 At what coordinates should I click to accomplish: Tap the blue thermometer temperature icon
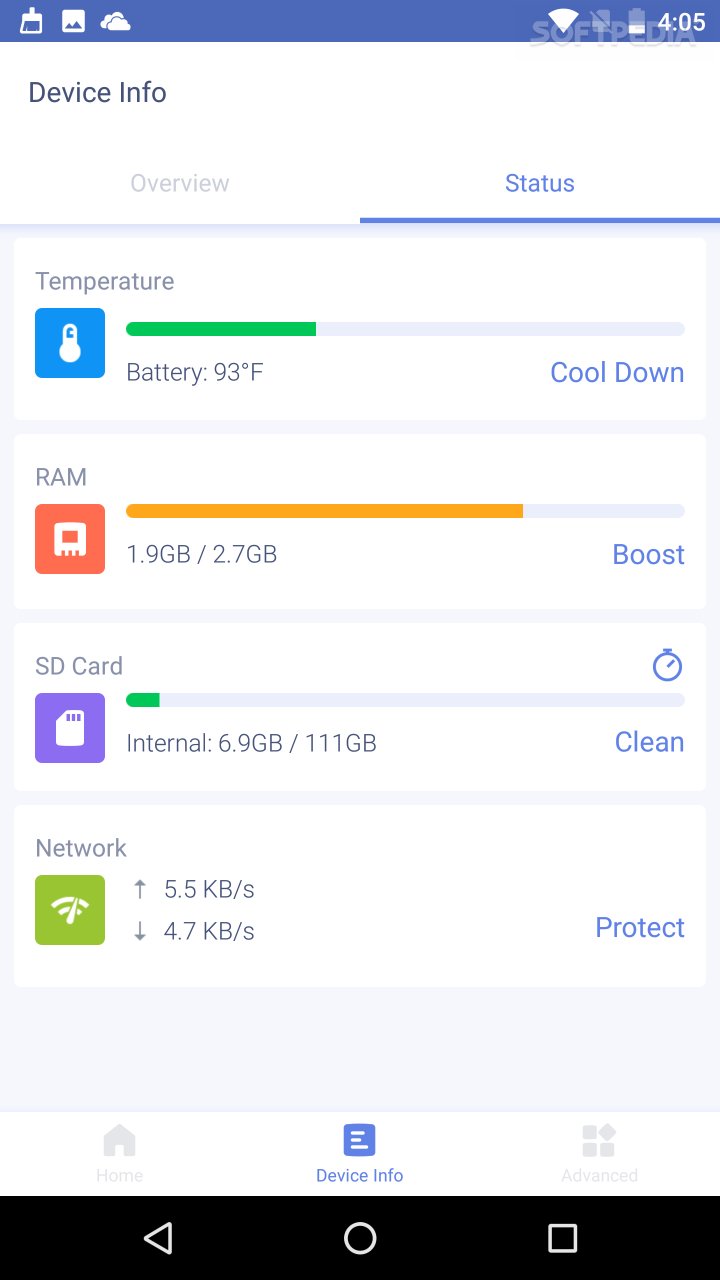pos(70,343)
